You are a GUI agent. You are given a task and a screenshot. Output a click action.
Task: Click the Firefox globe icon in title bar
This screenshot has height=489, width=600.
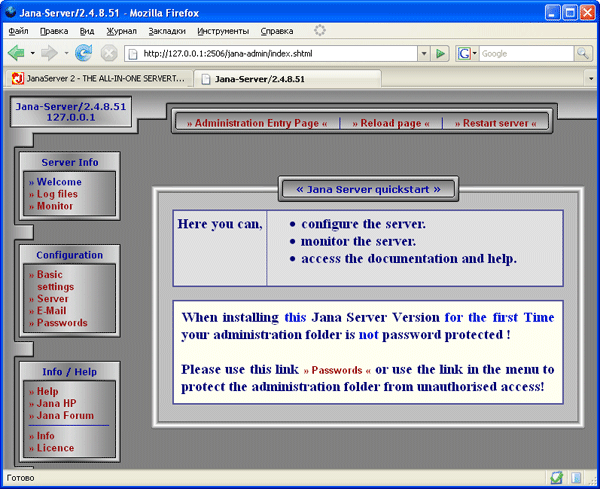tap(11, 12)
